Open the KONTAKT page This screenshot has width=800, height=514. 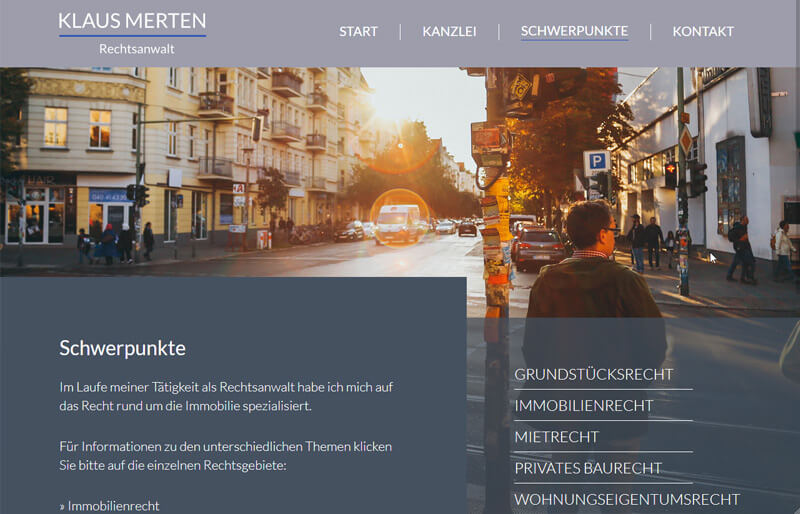703,32
